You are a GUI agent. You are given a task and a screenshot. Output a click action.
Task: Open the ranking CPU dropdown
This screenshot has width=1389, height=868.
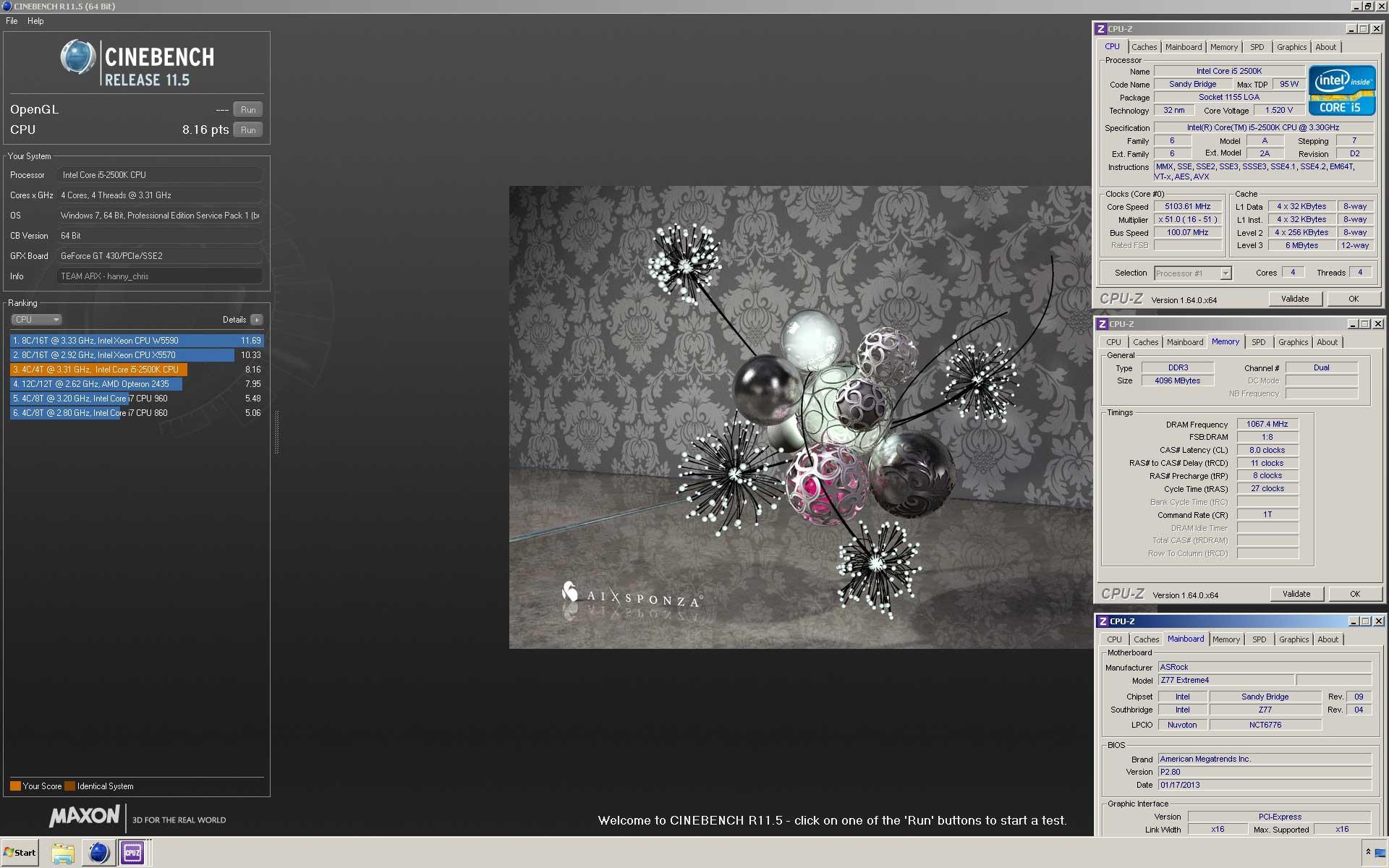36,320
